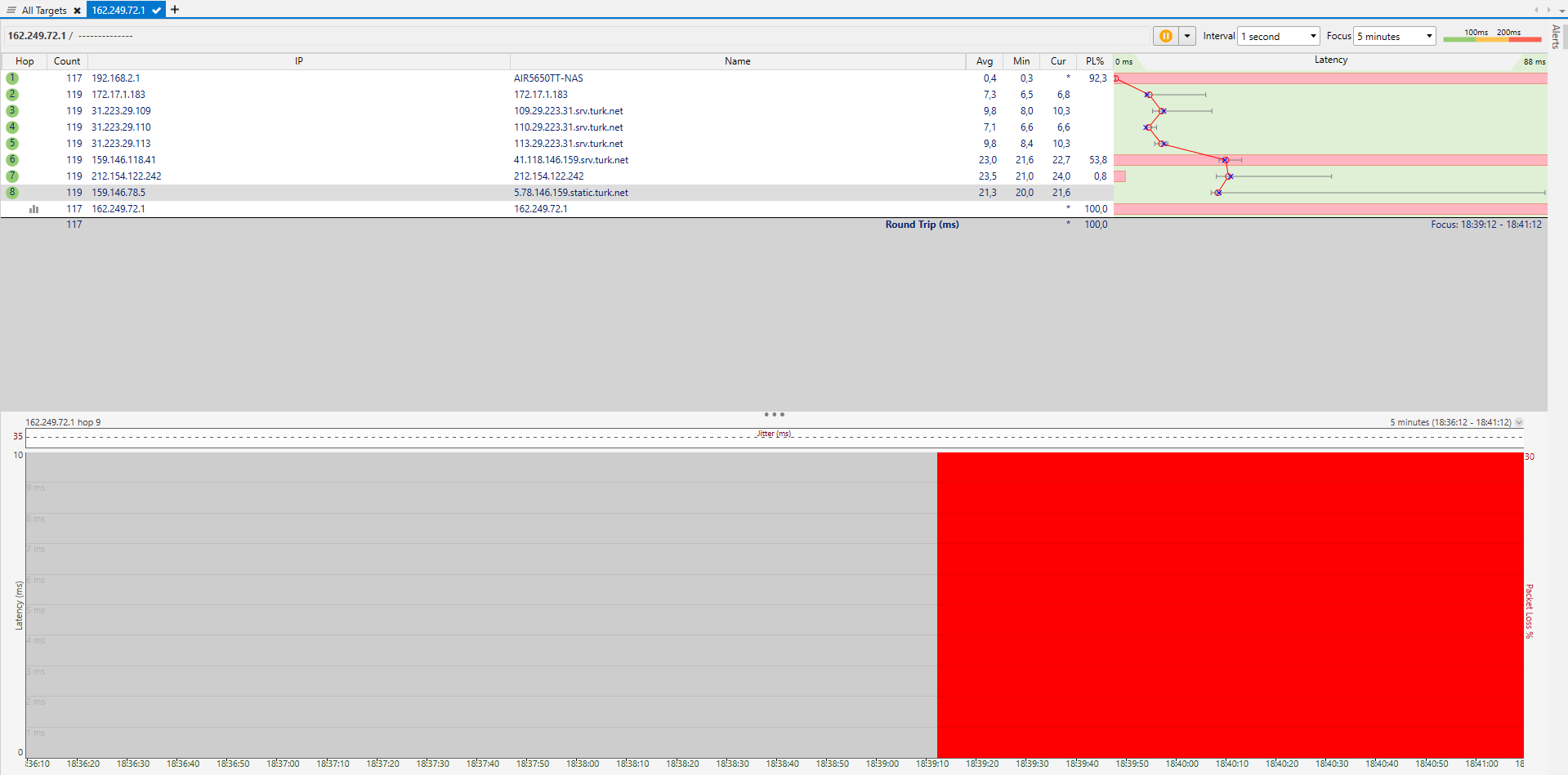Open the Focus dropdown showing 5 minutes
Image resolution: width=1568 pixels, height=775 pixels.
[x=1395, y=36]
